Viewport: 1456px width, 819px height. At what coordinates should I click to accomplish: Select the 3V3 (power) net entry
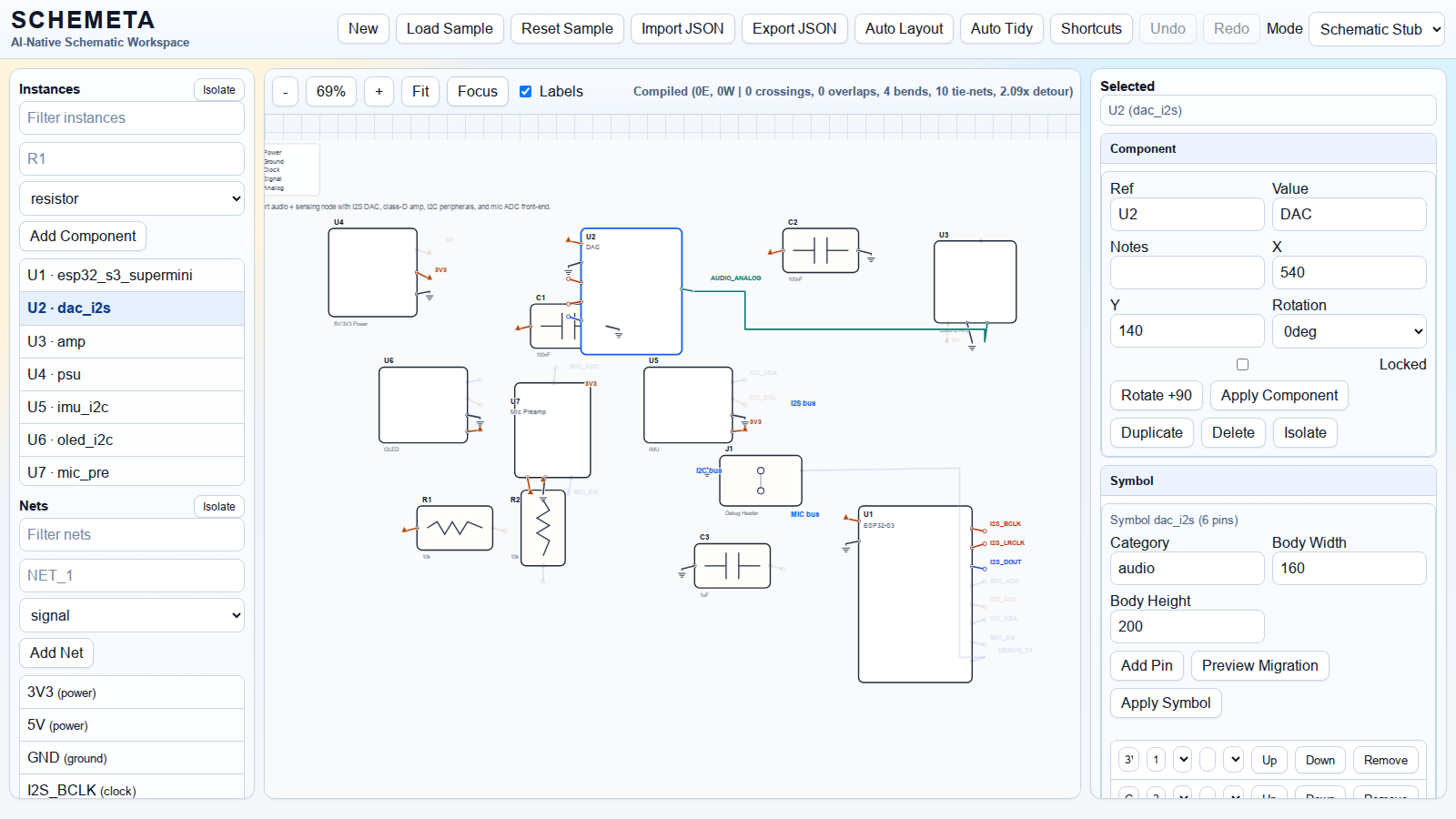coord(132,693)
